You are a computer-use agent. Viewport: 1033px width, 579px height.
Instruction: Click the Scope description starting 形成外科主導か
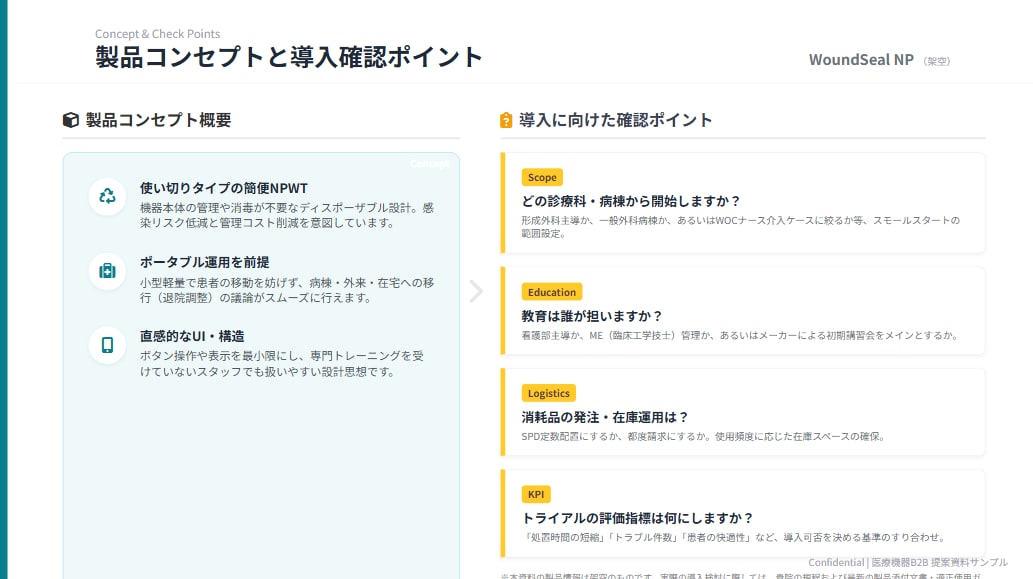pyautogui.click(x=740, y=227)
